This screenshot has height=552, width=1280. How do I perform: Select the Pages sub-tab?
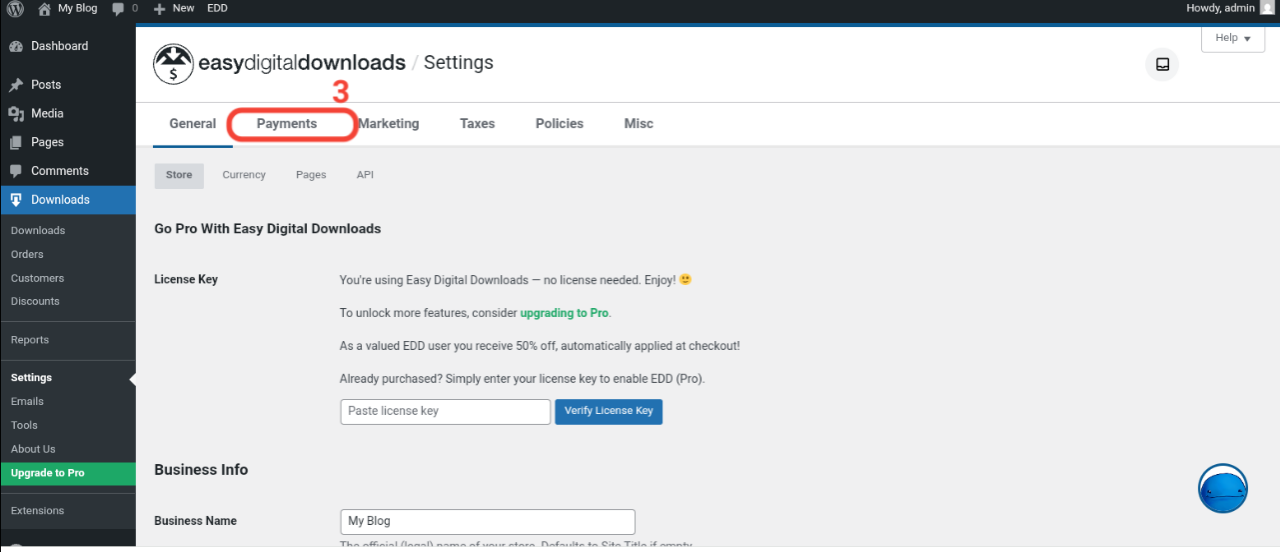[311, 175]
